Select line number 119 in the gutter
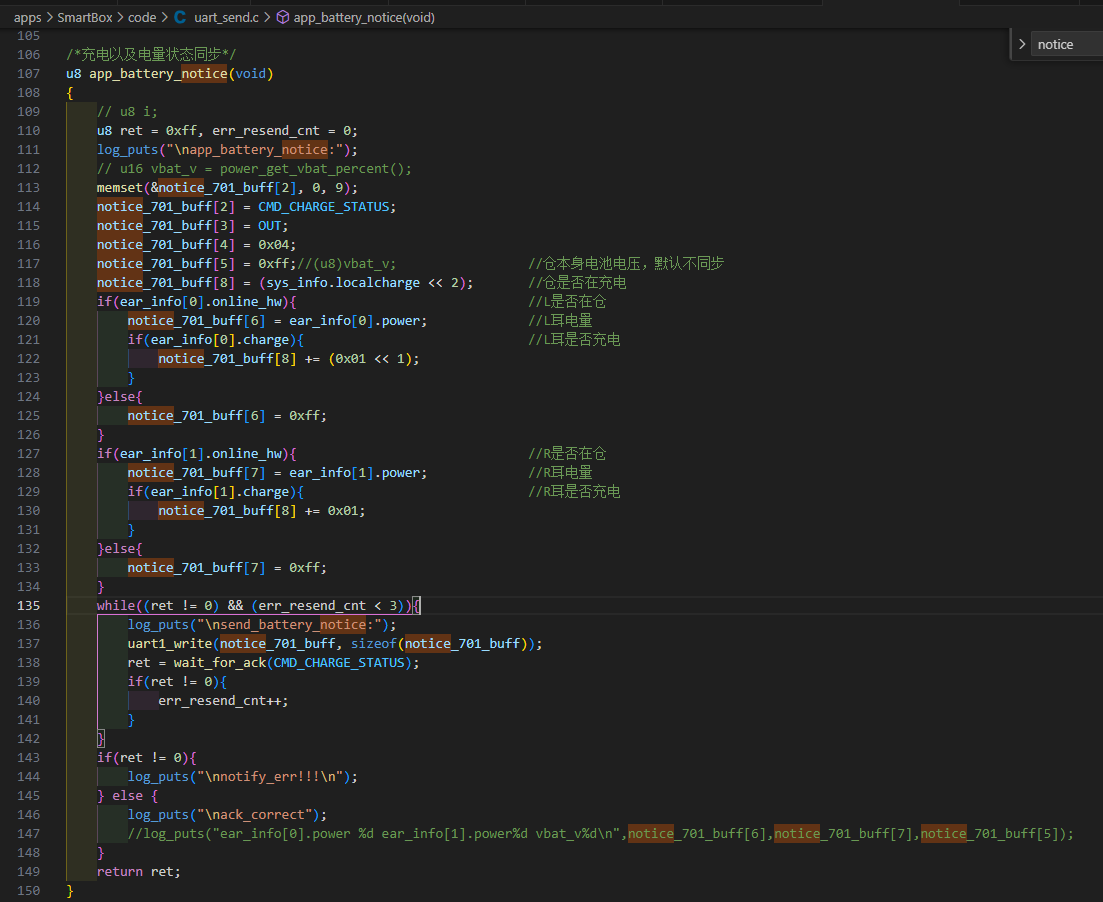The image size is (1103, 902). pos(29,301)
